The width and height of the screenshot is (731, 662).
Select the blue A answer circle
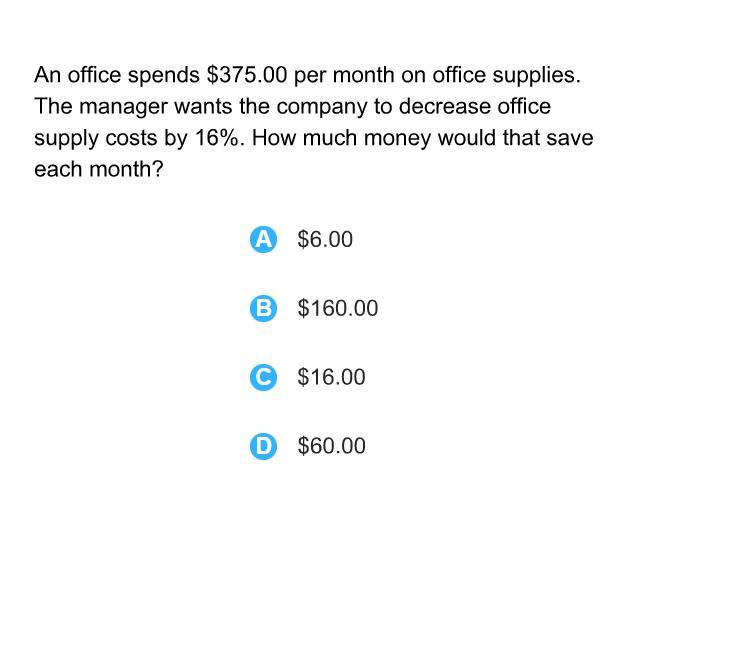click(263, 240)
